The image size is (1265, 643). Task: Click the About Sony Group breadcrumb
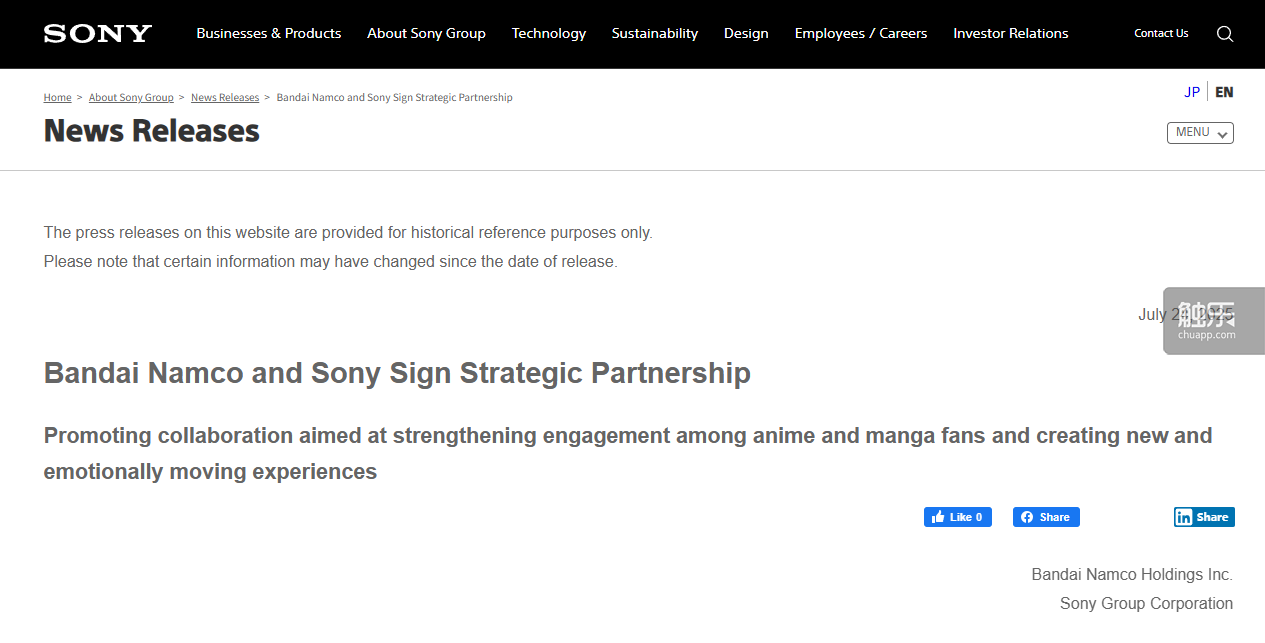pyautogui.click(x=131, y=98)
